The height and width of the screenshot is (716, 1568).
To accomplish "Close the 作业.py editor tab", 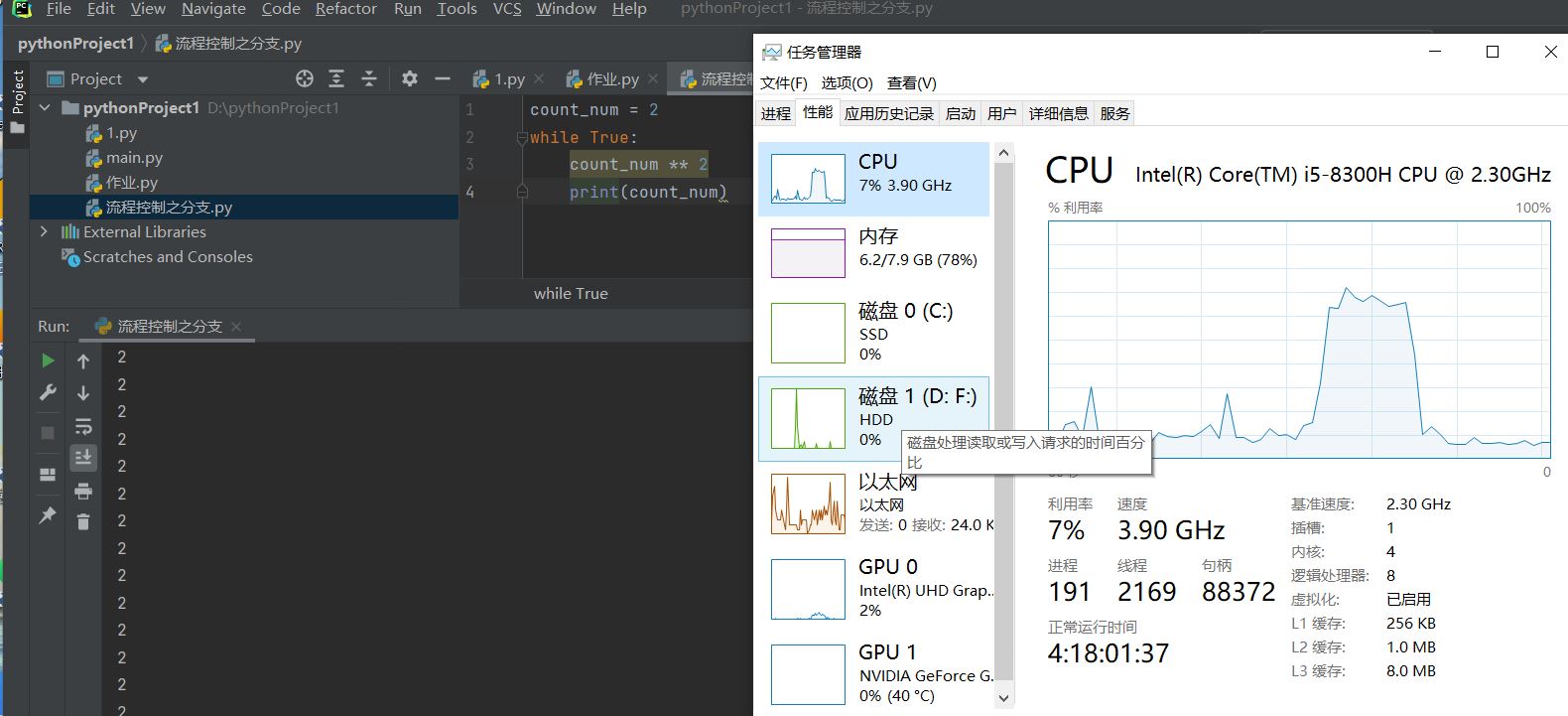I will (x=653, y=78).
